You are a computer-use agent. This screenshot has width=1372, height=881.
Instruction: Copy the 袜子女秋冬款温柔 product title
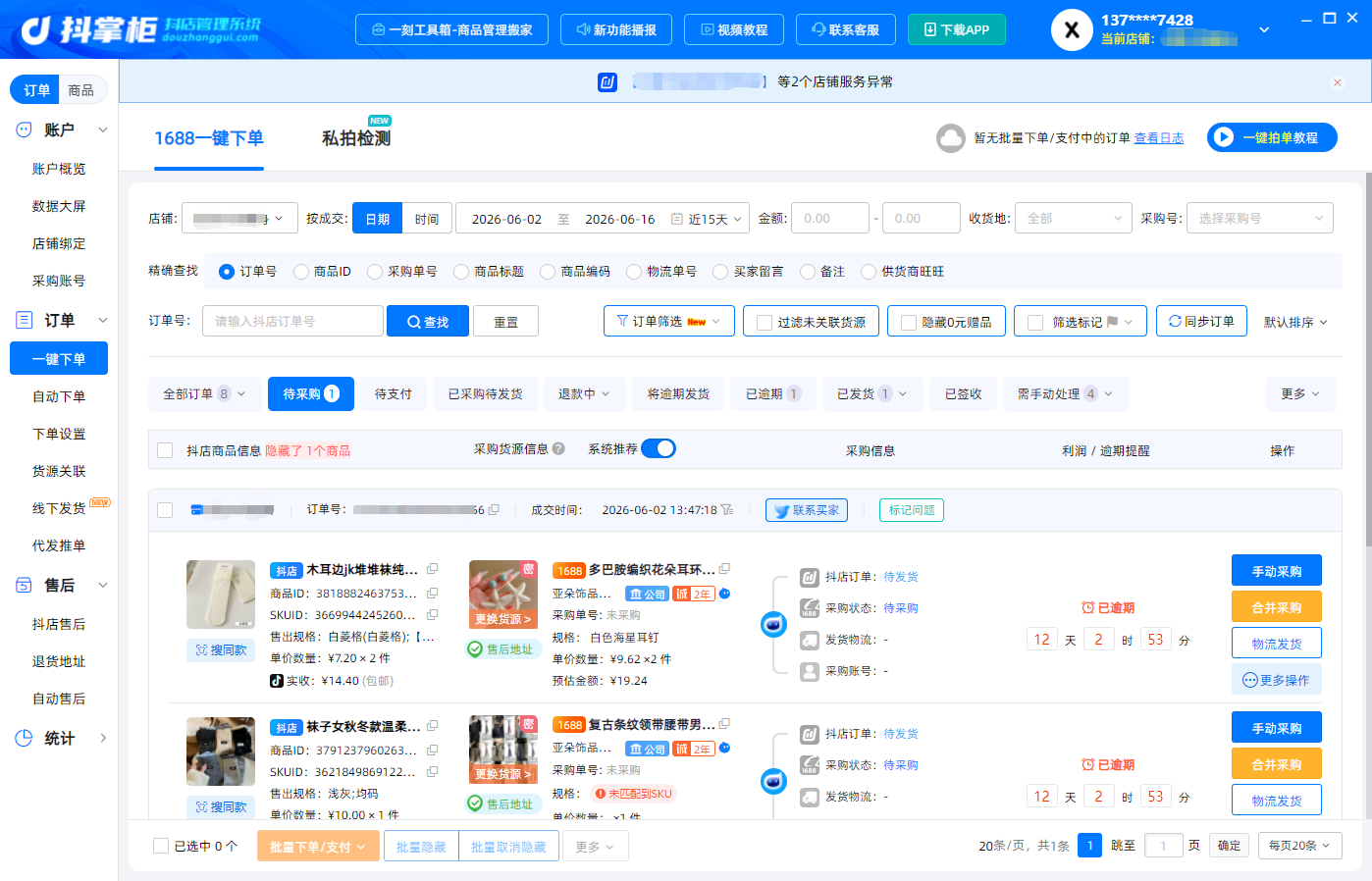pyautogui.click(x=432, y=726)
